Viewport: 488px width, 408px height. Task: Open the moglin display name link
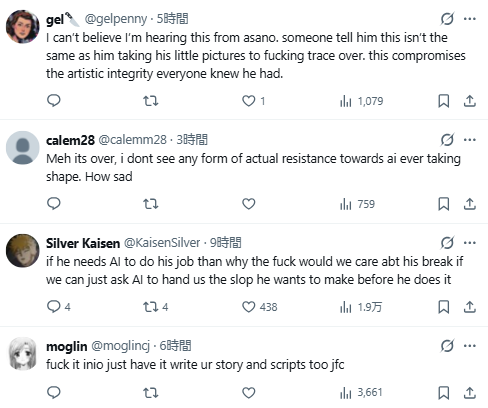click(67, 346)
